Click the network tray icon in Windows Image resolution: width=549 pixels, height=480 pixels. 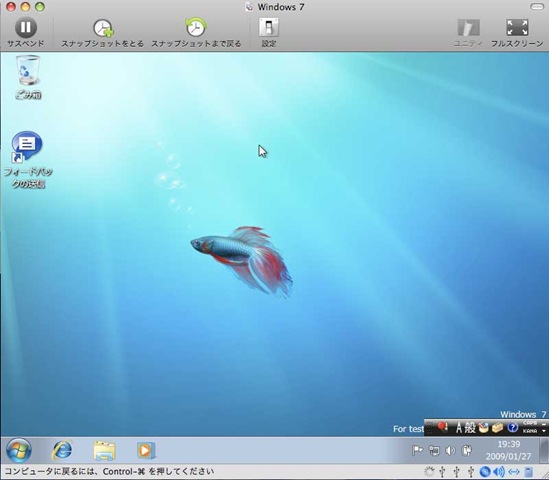[x=434, y=450]
